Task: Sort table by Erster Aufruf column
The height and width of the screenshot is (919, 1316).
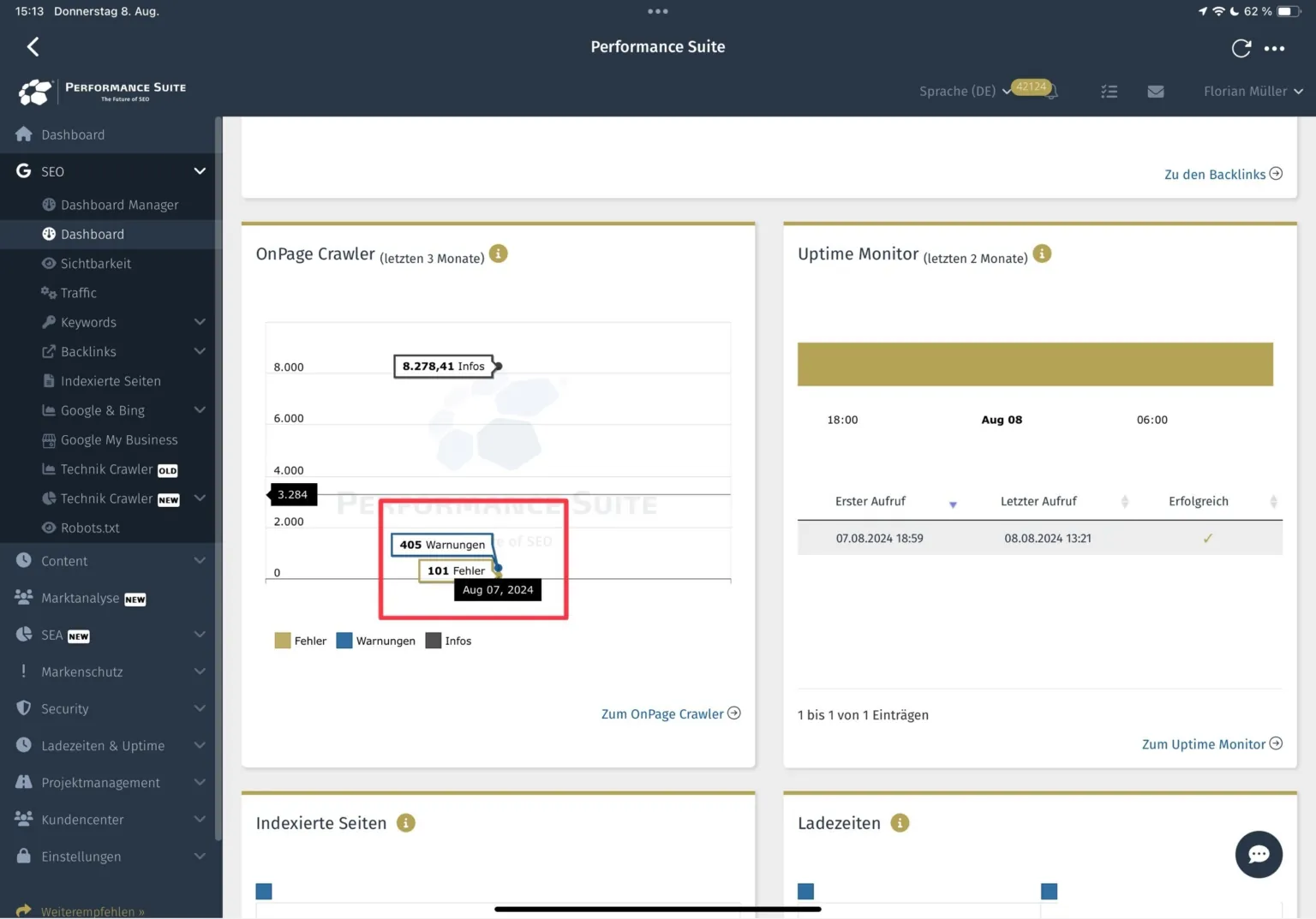Action: 870,502
